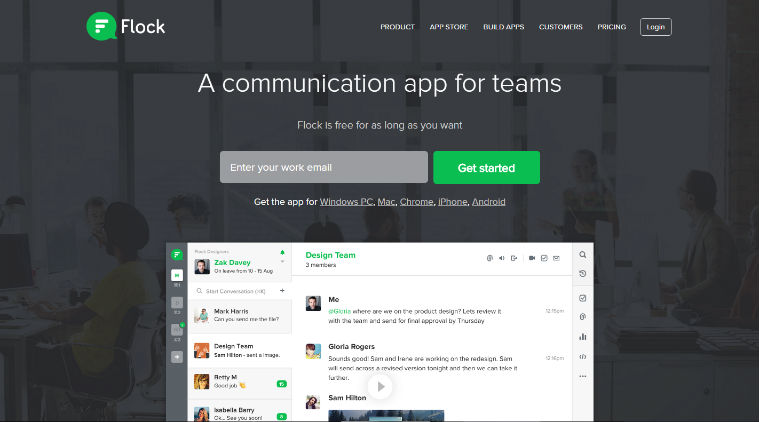Click the green notification bell beside Zak Davey
The height and width of the screenshot is (422, 759).
[282, 253]
